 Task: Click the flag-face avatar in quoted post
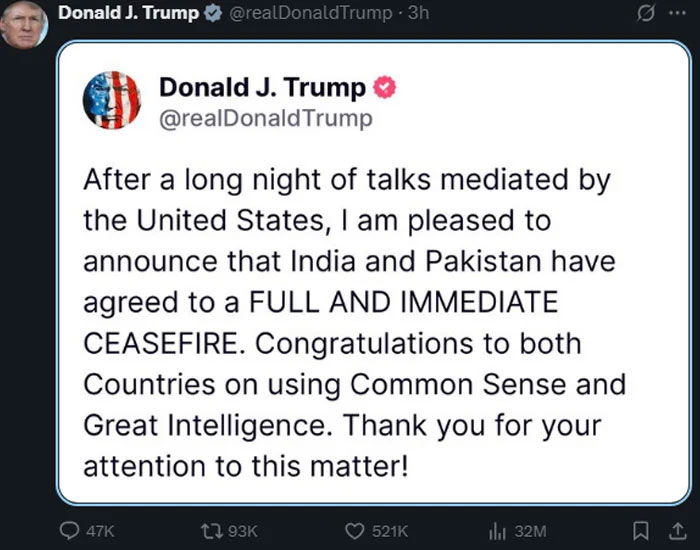(x=112, y=100)
